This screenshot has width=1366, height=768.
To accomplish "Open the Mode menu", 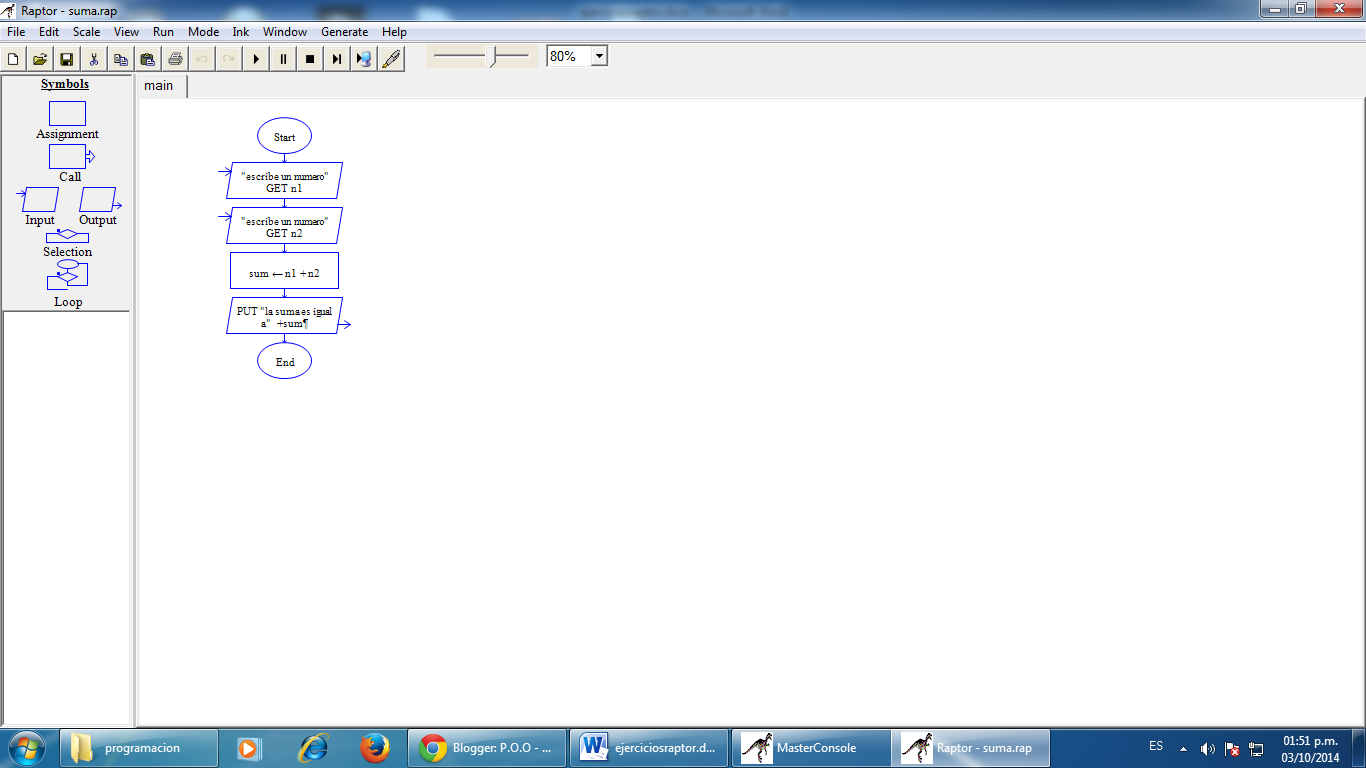I will pos(203,32).
